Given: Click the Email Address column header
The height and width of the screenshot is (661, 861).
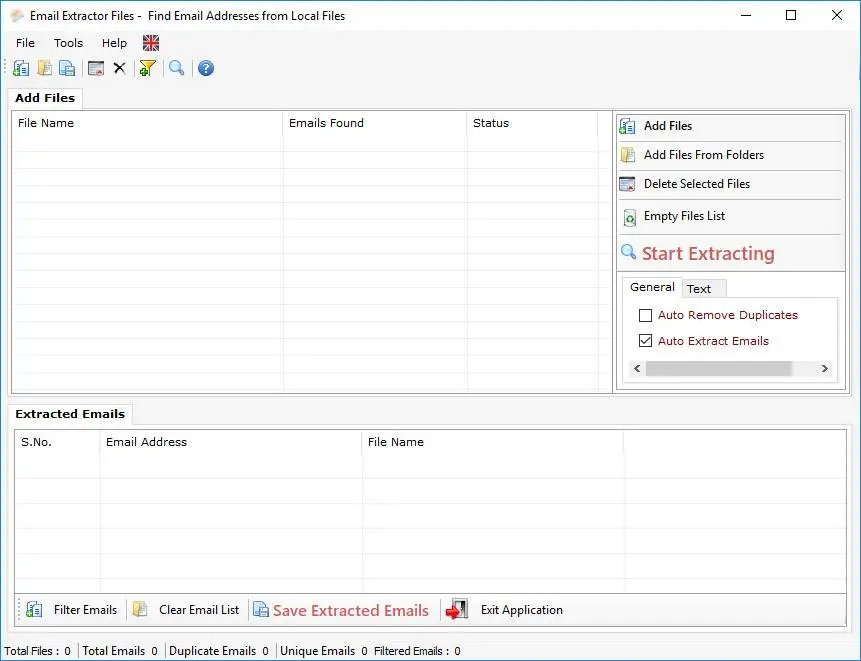Looking at the screenshot, I should [231, 442].
